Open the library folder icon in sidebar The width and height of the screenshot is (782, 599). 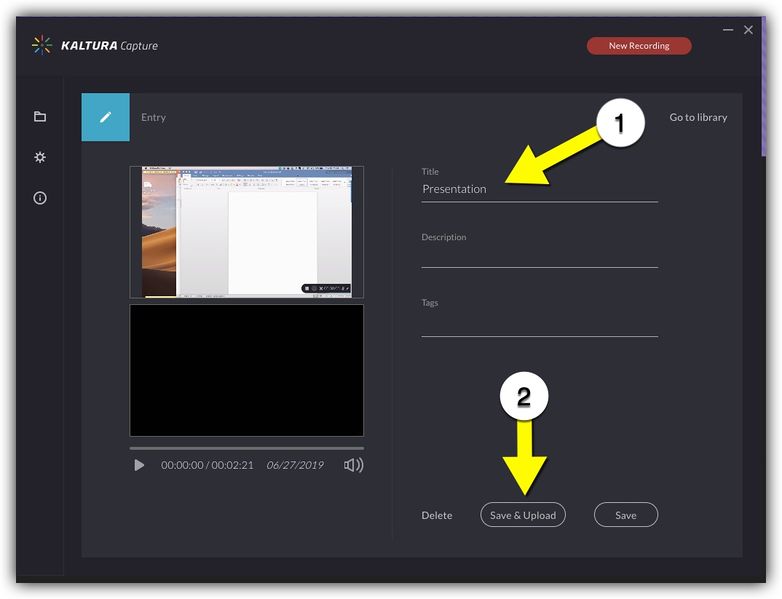click(40, 117)
